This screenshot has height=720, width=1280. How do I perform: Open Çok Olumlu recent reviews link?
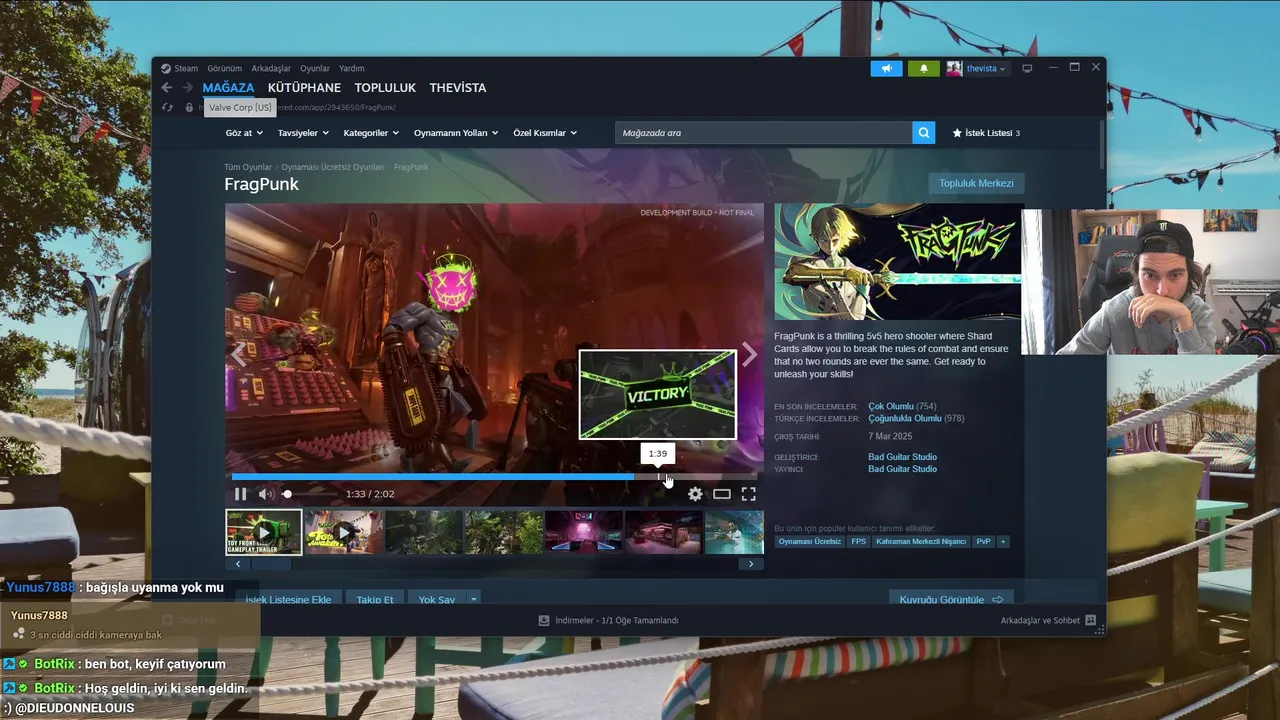[x=891, y=406]
